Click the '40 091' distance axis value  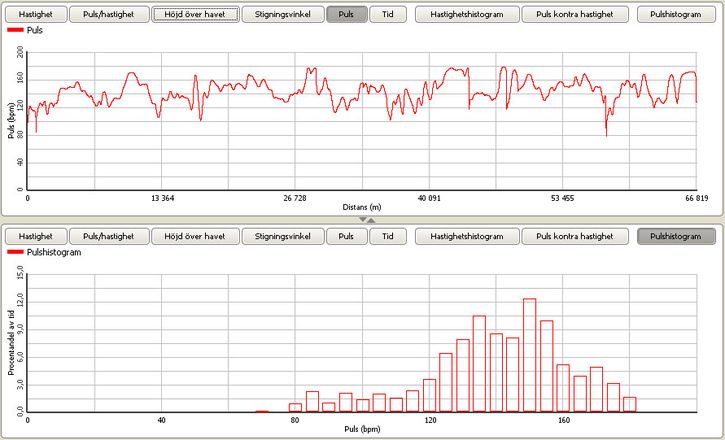click(x=429, y=198)
